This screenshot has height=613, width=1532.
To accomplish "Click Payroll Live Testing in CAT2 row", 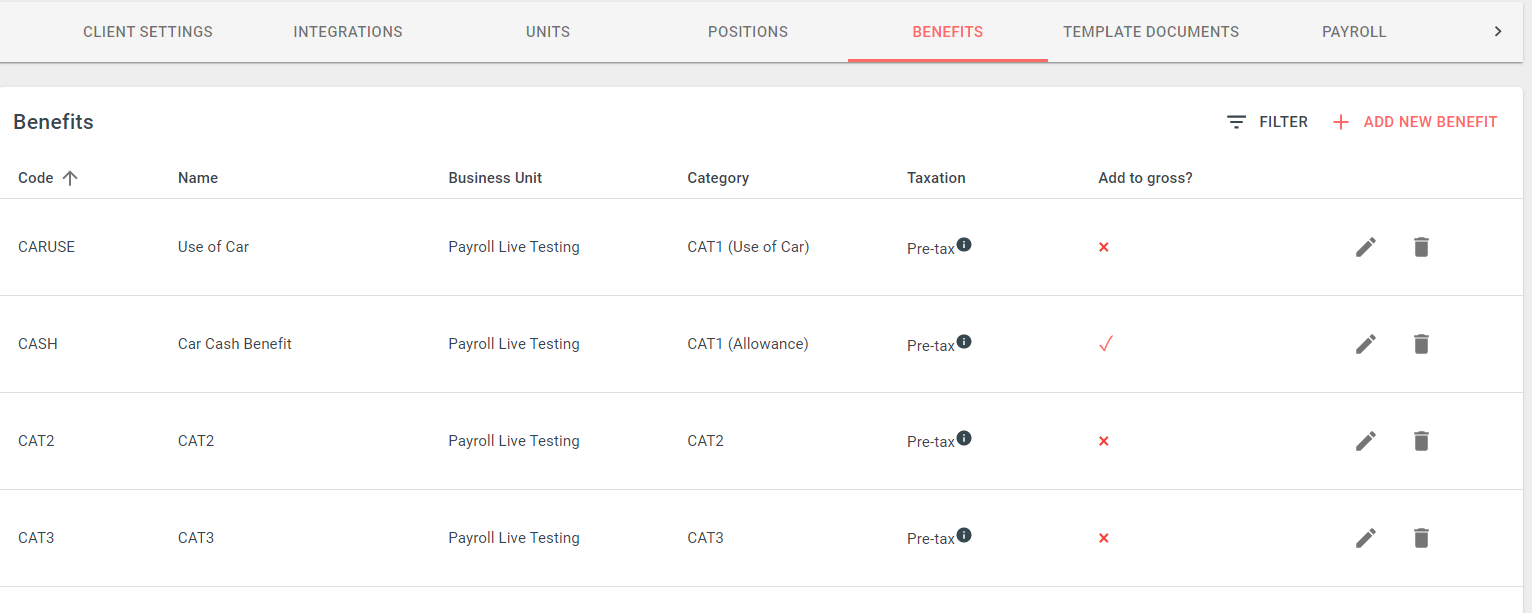I will 514,441.
